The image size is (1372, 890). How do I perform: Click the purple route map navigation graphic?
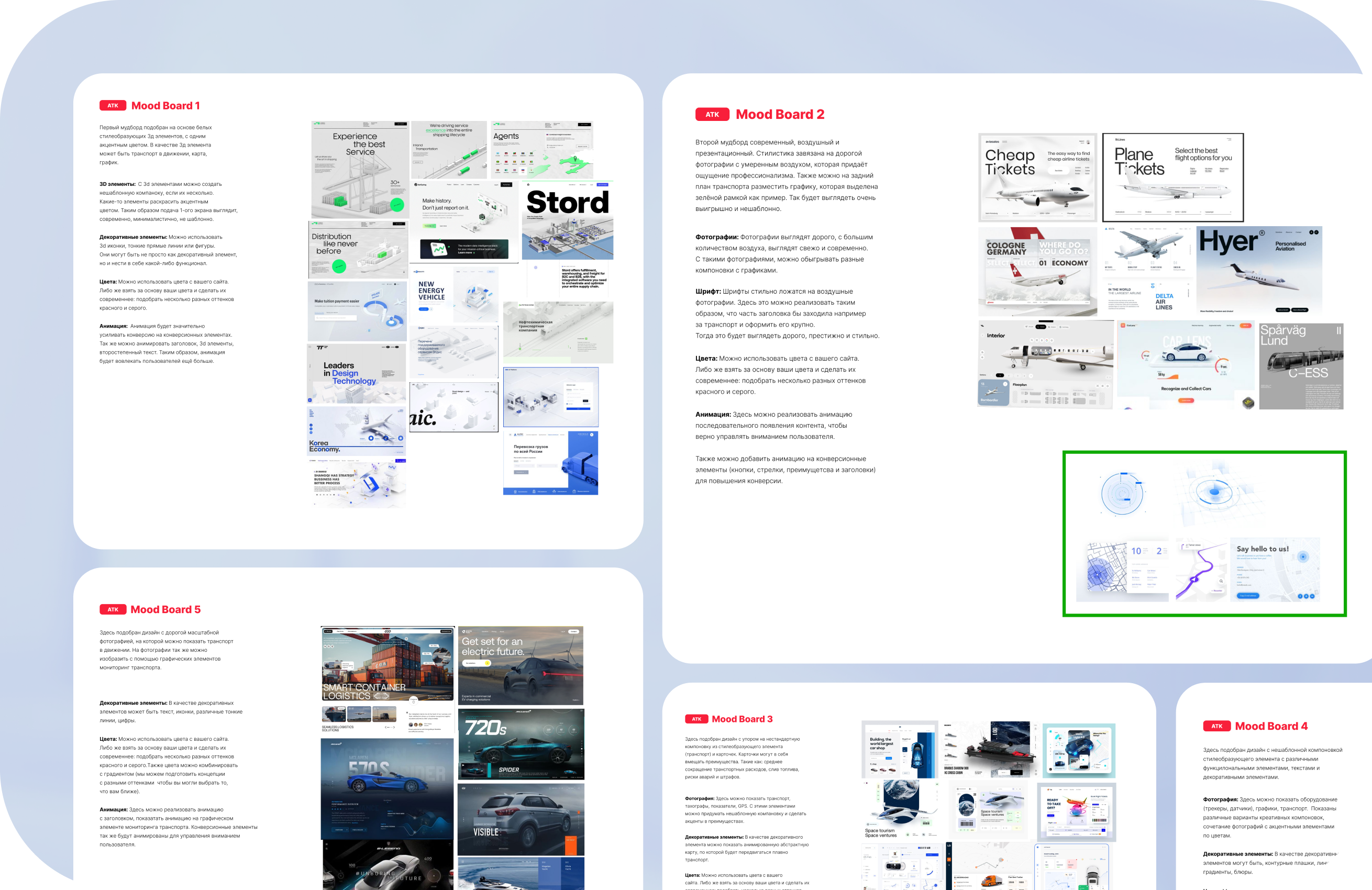pyautogui.click(x=1201, y=570)
